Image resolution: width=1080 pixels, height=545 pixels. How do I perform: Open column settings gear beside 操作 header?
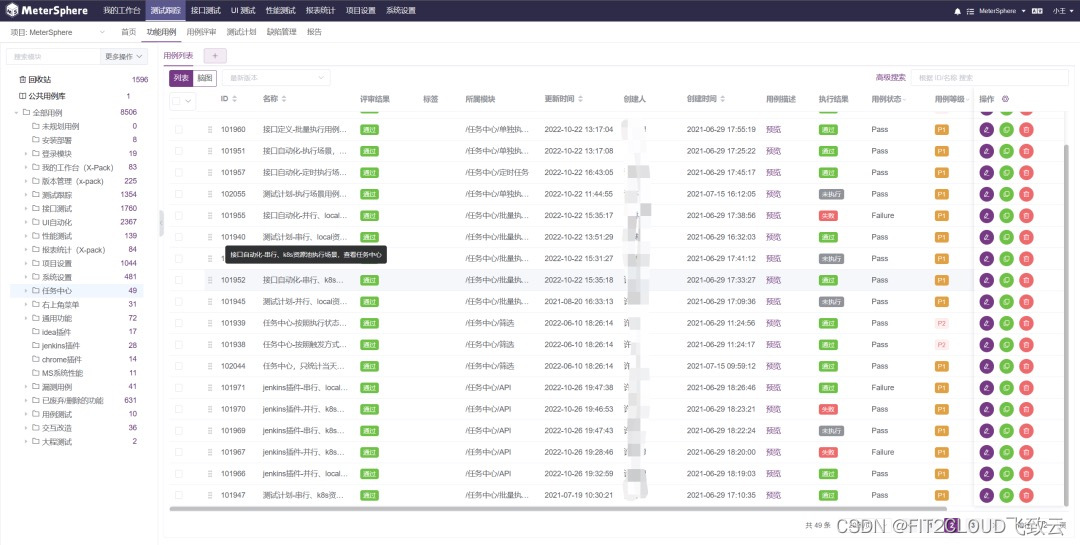coord(1005,99)
